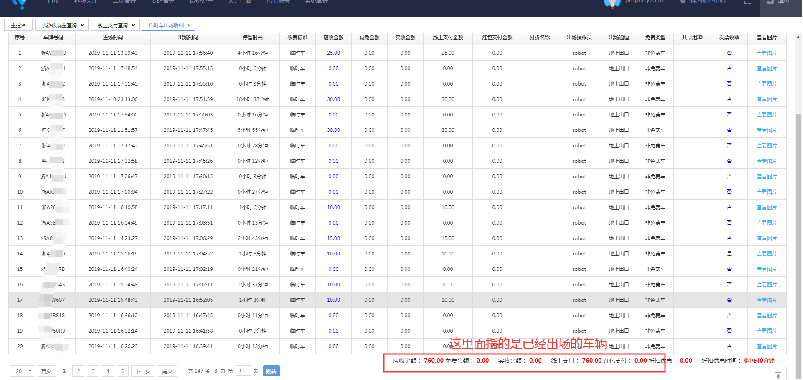Click the sequence-number column header

point(19,37)
